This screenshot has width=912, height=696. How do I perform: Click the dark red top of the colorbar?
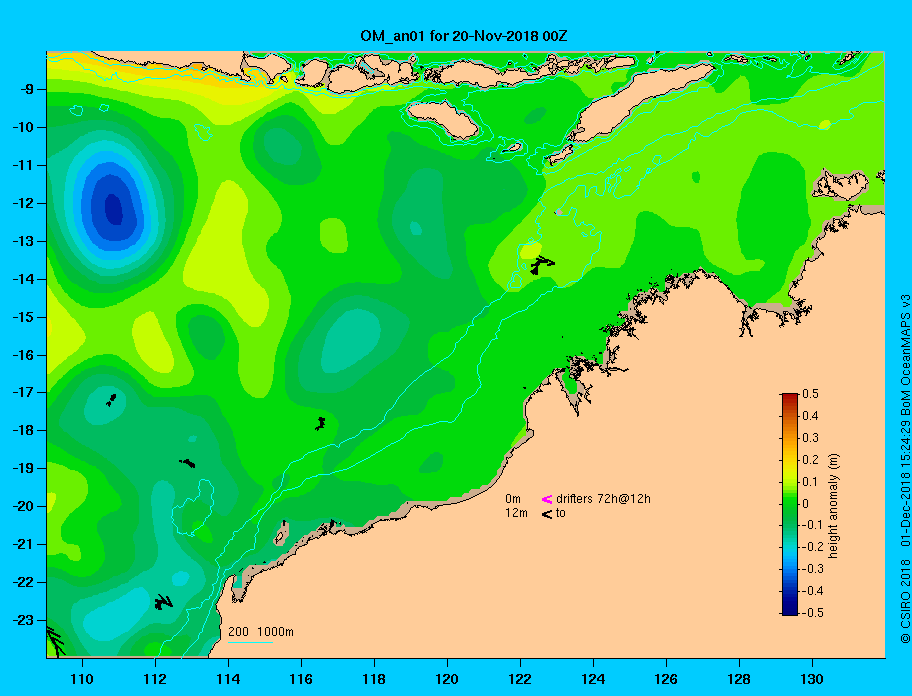coord(790,397)
